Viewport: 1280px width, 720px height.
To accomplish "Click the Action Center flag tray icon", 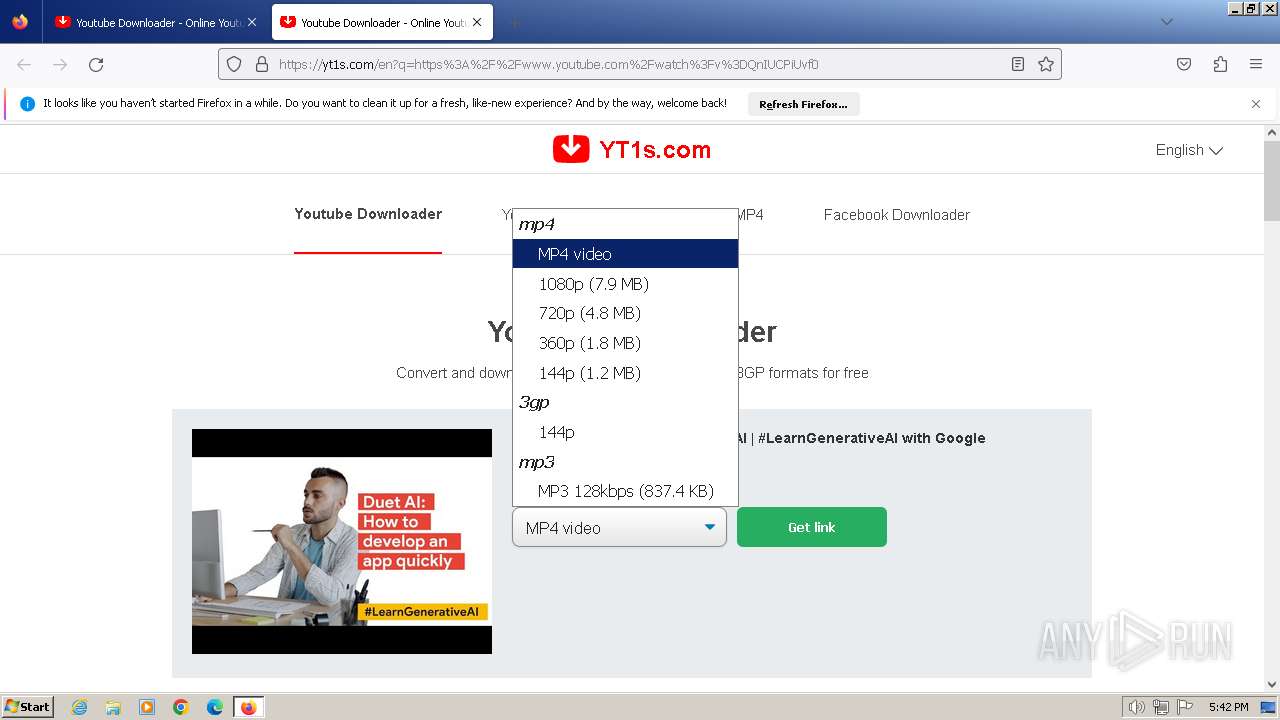I will pos(1186,707).
